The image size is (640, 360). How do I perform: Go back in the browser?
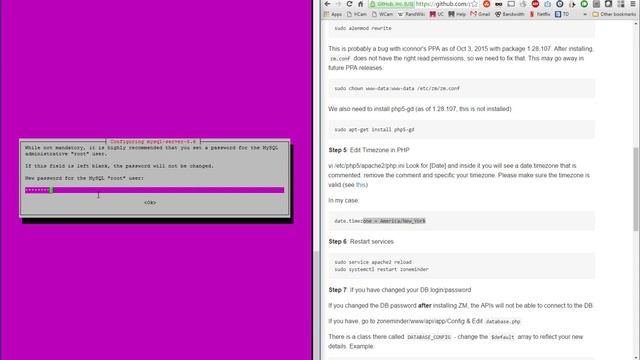(327, 4)
